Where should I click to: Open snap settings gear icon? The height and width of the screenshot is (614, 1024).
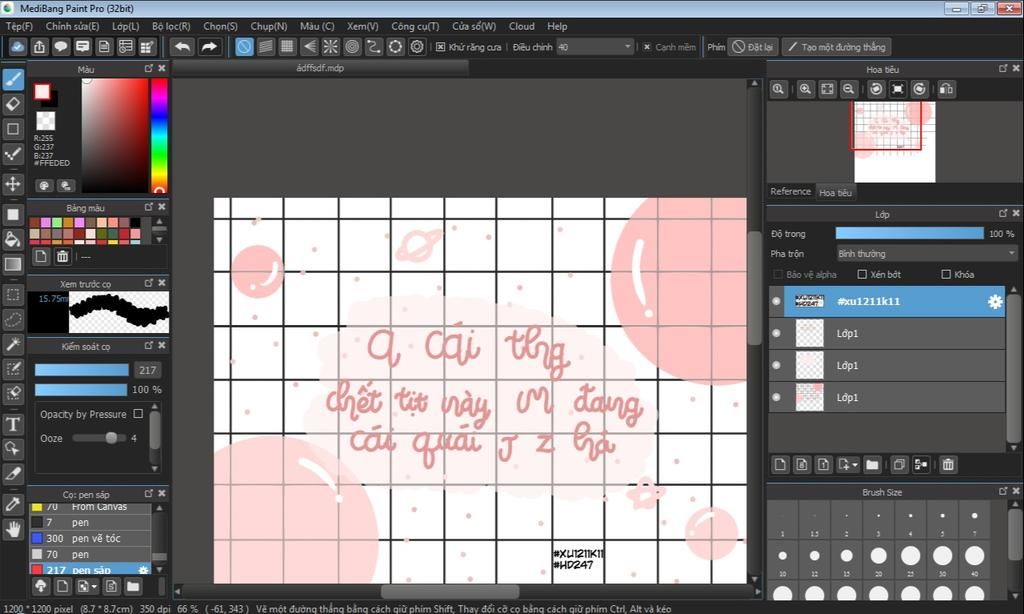pos(417,47)
